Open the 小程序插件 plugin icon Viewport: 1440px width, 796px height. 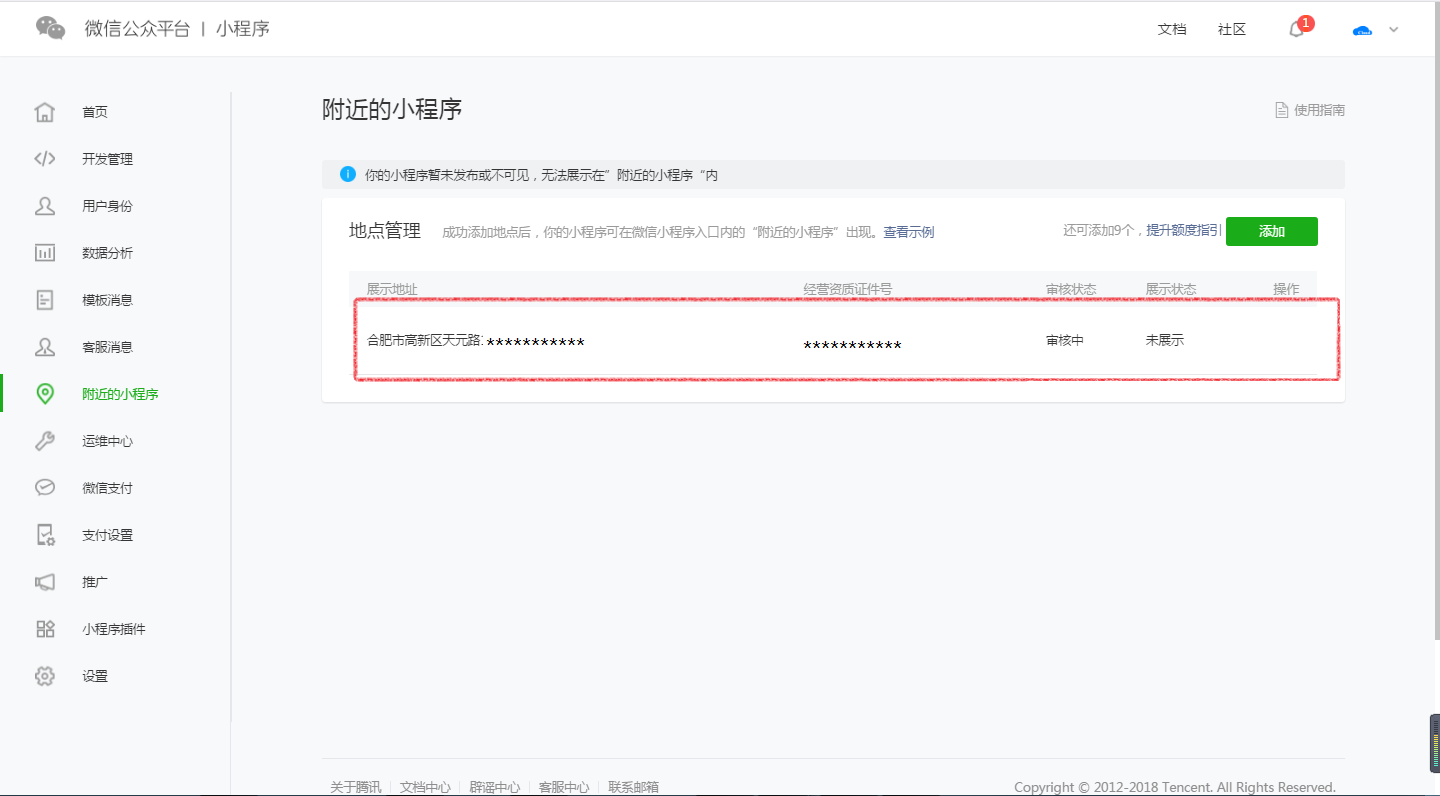pyautogui.click(x=45, y=628)
